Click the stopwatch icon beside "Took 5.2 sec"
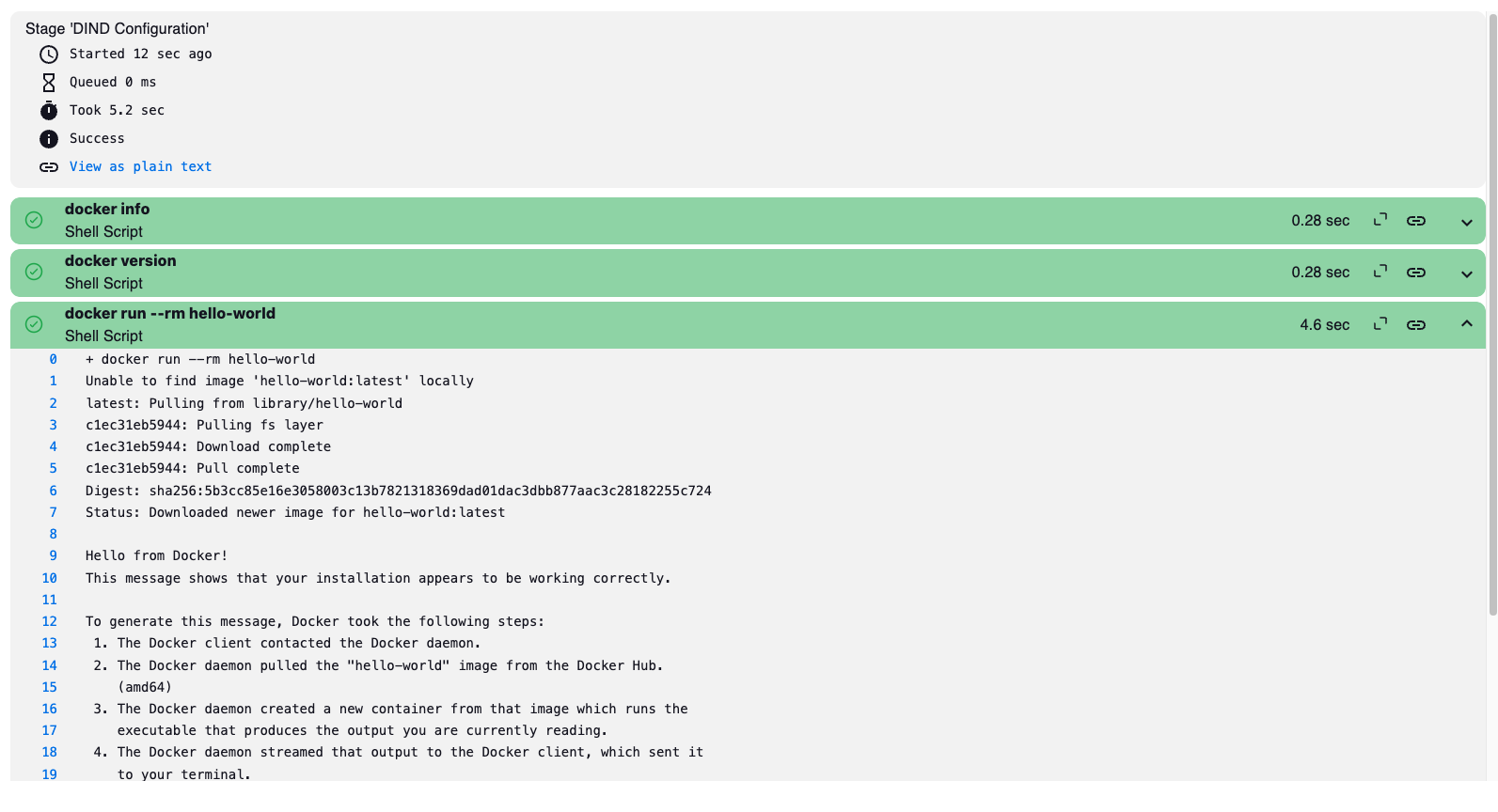Screen dimensions: 1498x812 click(48, 110)
